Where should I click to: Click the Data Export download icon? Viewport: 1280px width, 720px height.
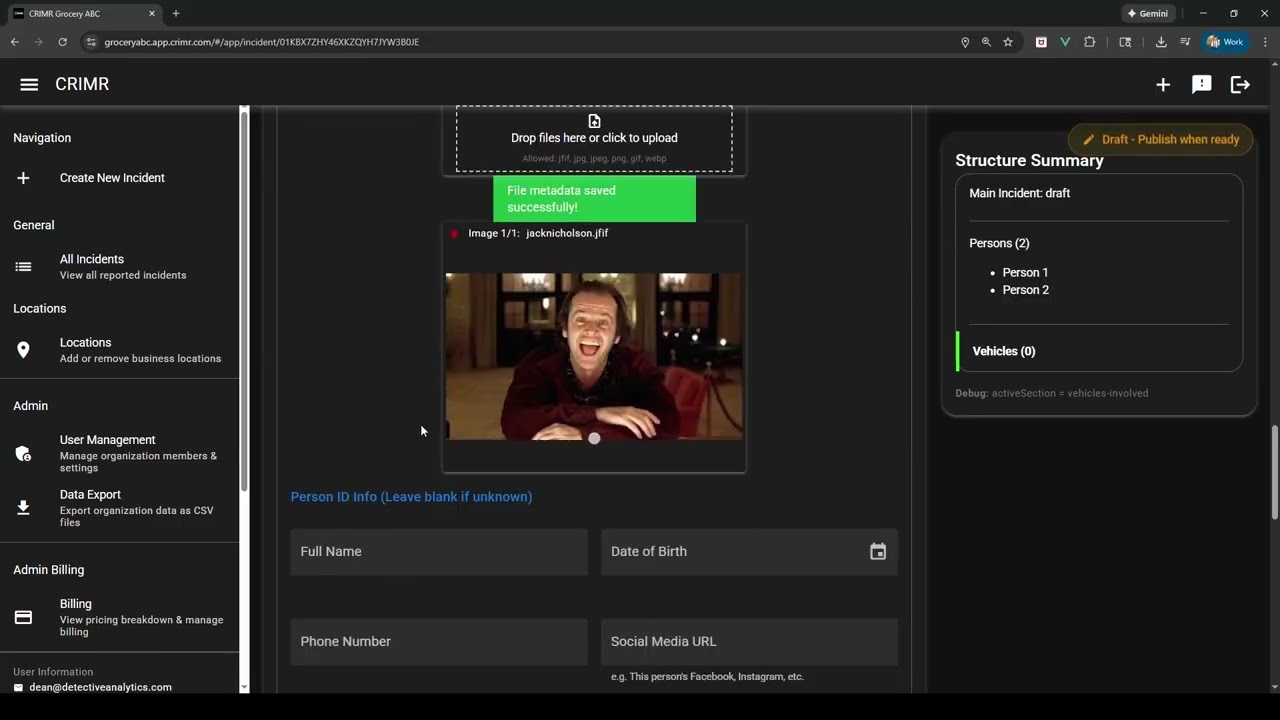(23, 508)
